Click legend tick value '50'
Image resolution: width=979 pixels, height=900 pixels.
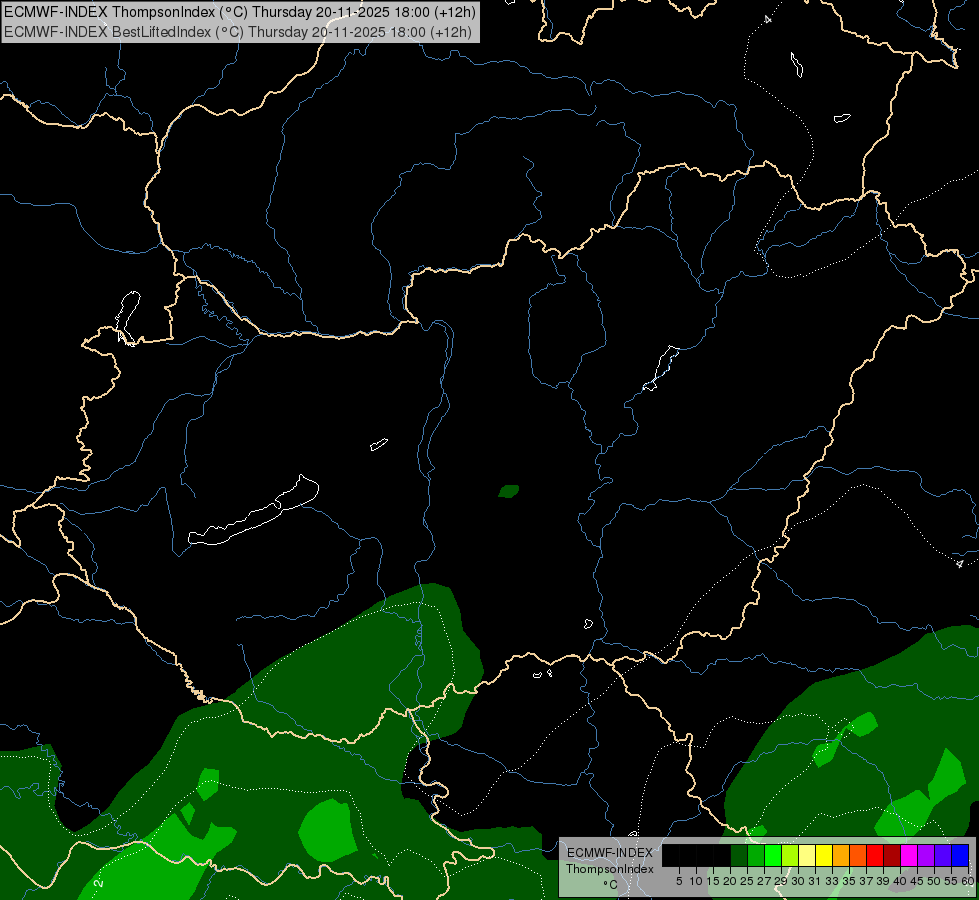coord(934,881)
